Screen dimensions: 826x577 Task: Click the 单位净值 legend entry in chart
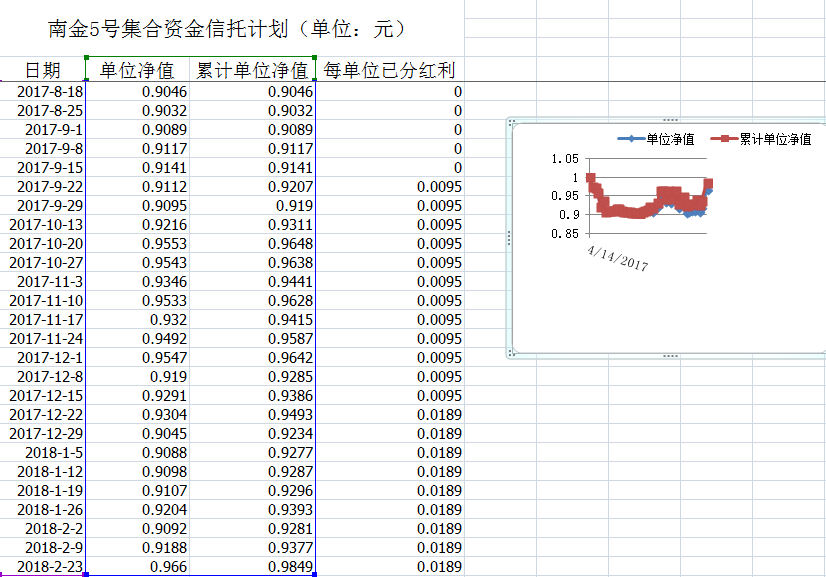tap(656, 139)
